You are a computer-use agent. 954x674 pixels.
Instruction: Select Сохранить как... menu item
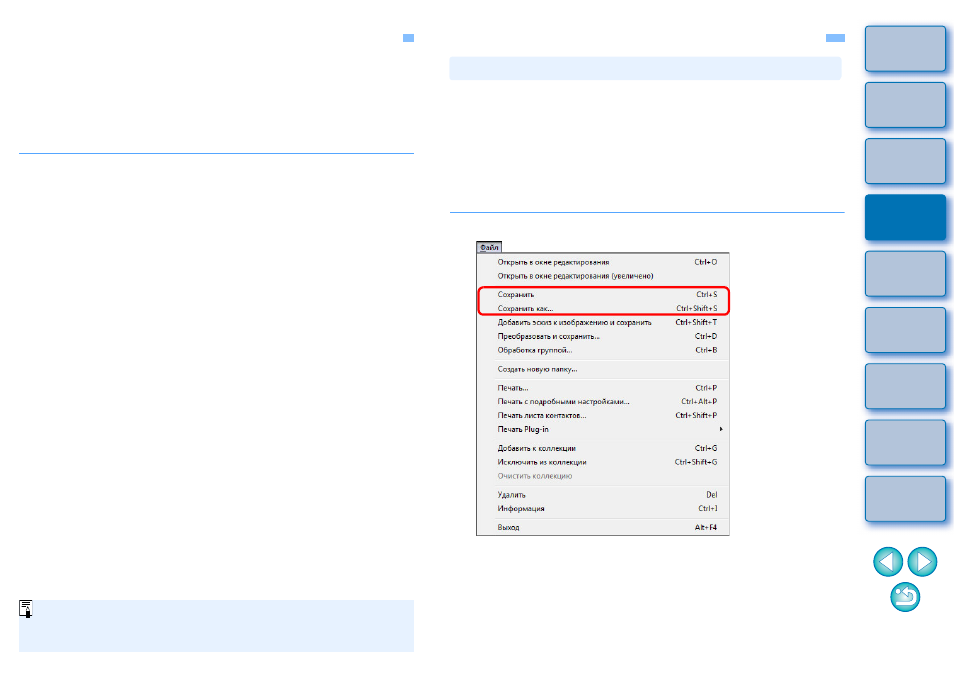[x=602, y=308]
